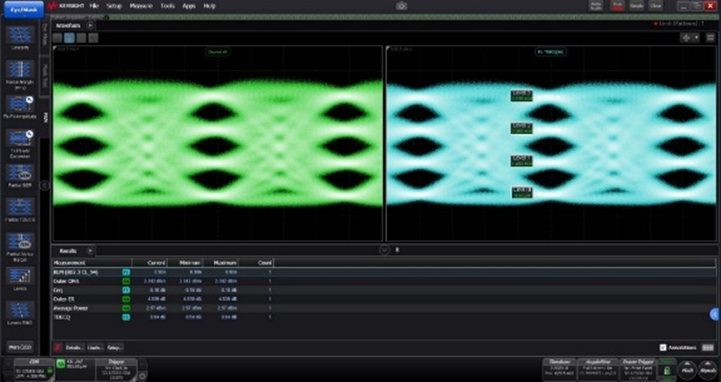
Task: Toggle the Run/Stop acquisition button
Action: pos(617,6)
